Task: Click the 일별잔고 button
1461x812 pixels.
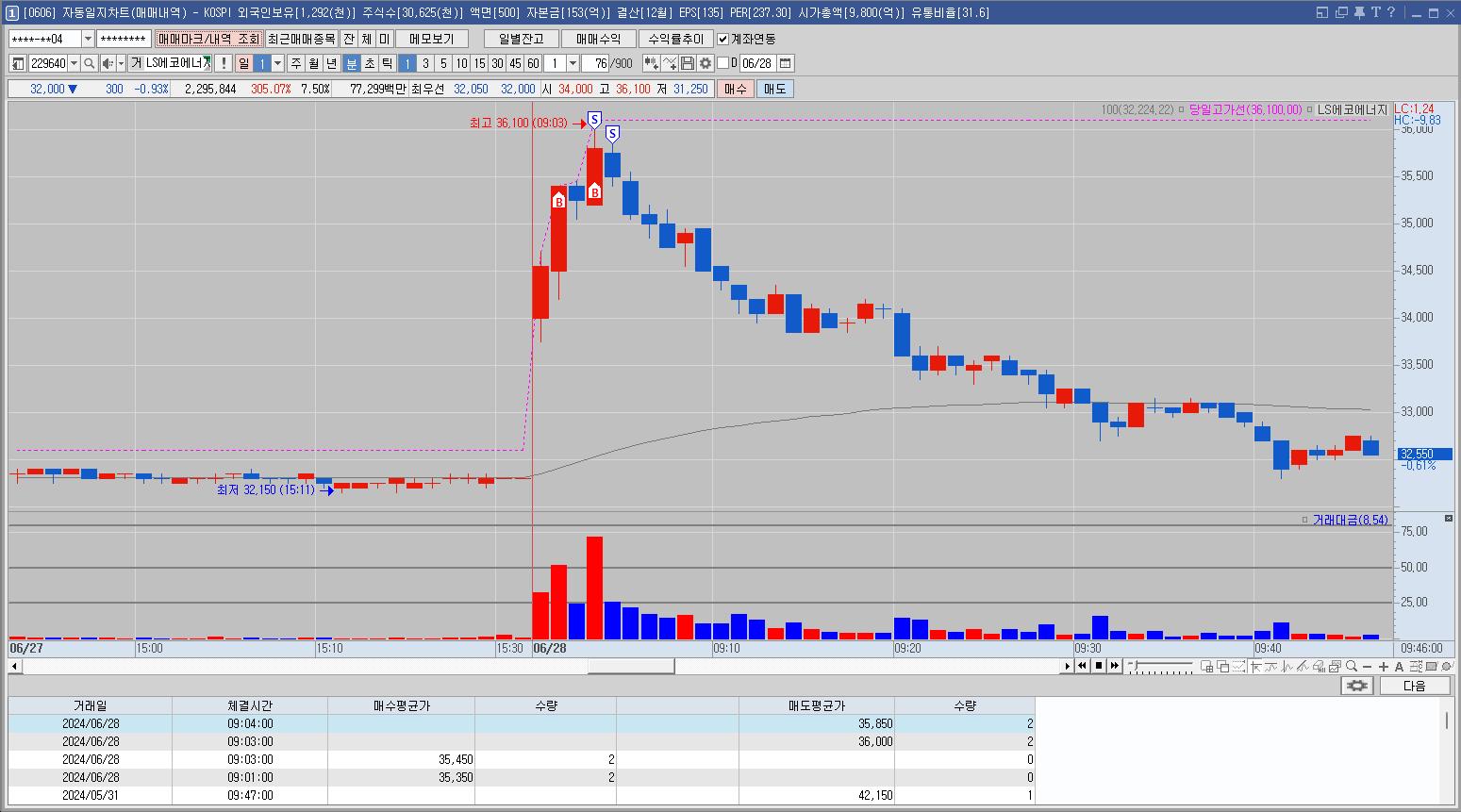Action: pyautogui.click(x=521, y=39)
